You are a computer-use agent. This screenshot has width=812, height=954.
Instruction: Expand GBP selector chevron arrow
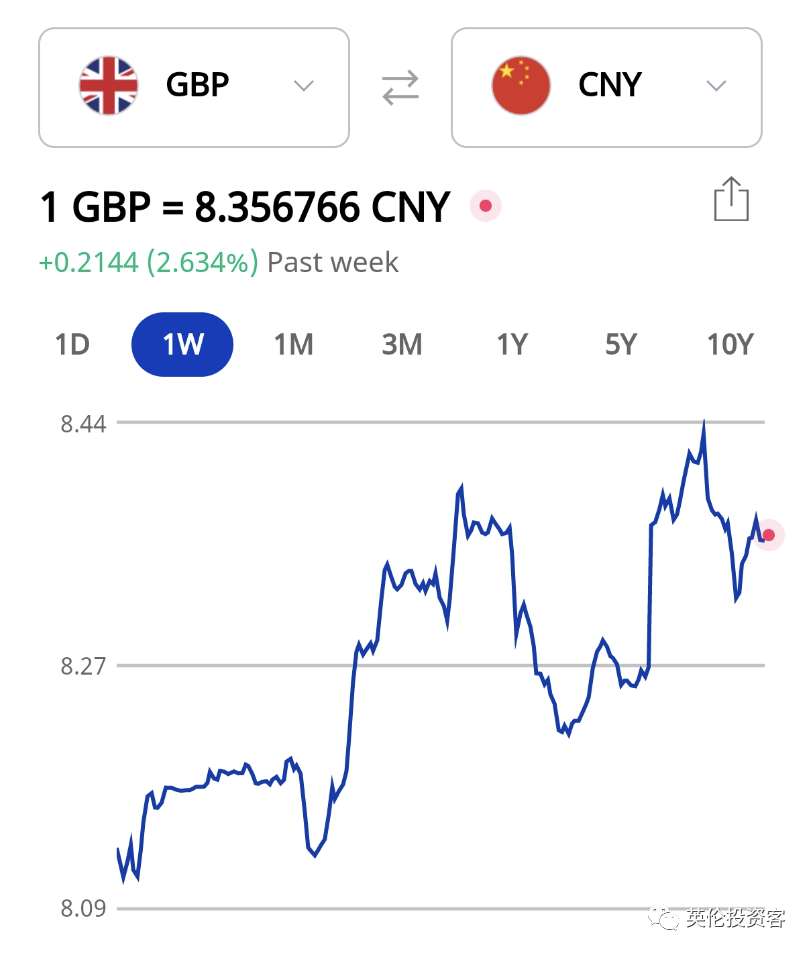tap(304, 86)
